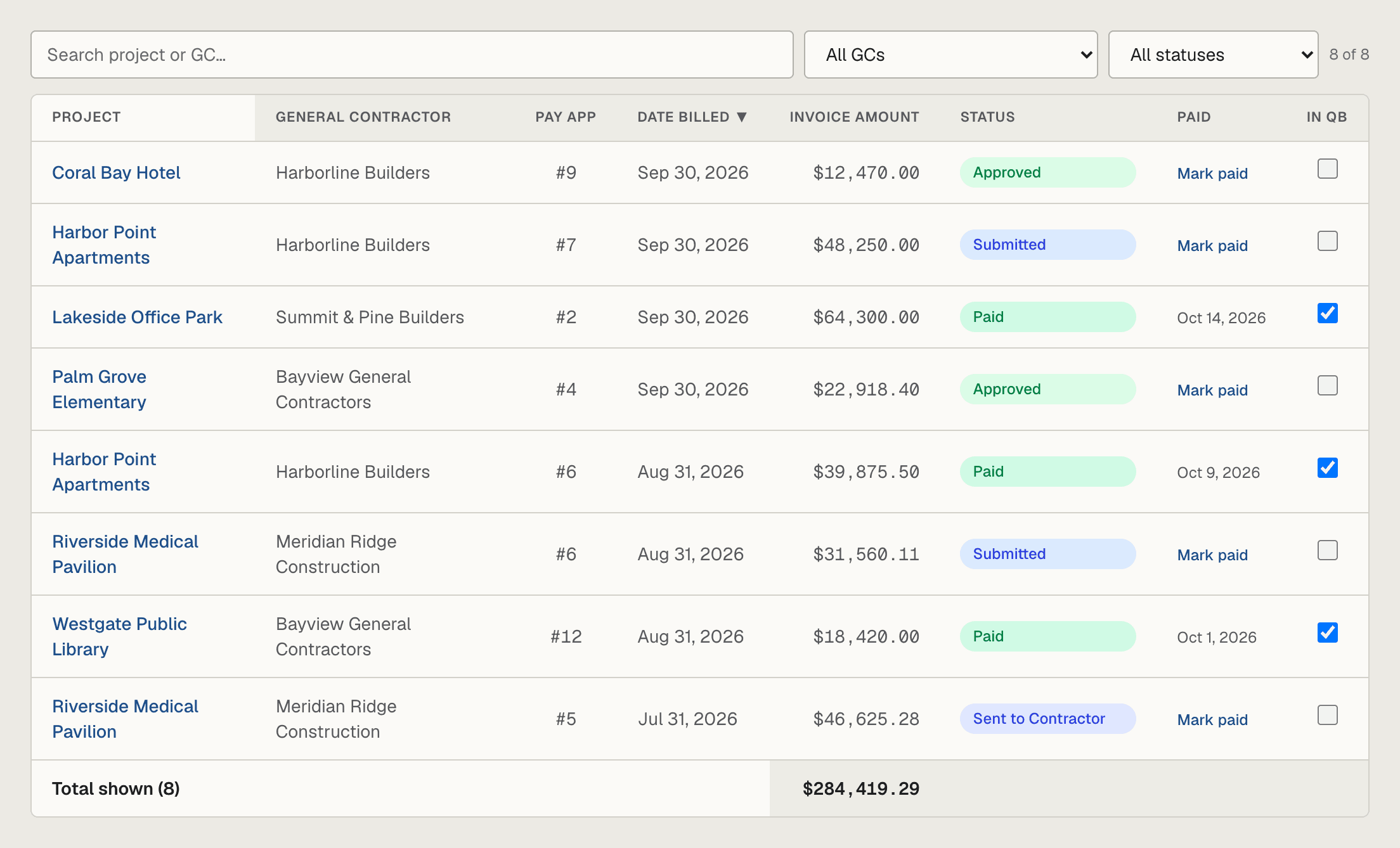Image resolution: width=1400 pixels, height=848 pixels.
Task: Click the Paid status for Lakeside Office Park
Action: tap(1047, 317)
